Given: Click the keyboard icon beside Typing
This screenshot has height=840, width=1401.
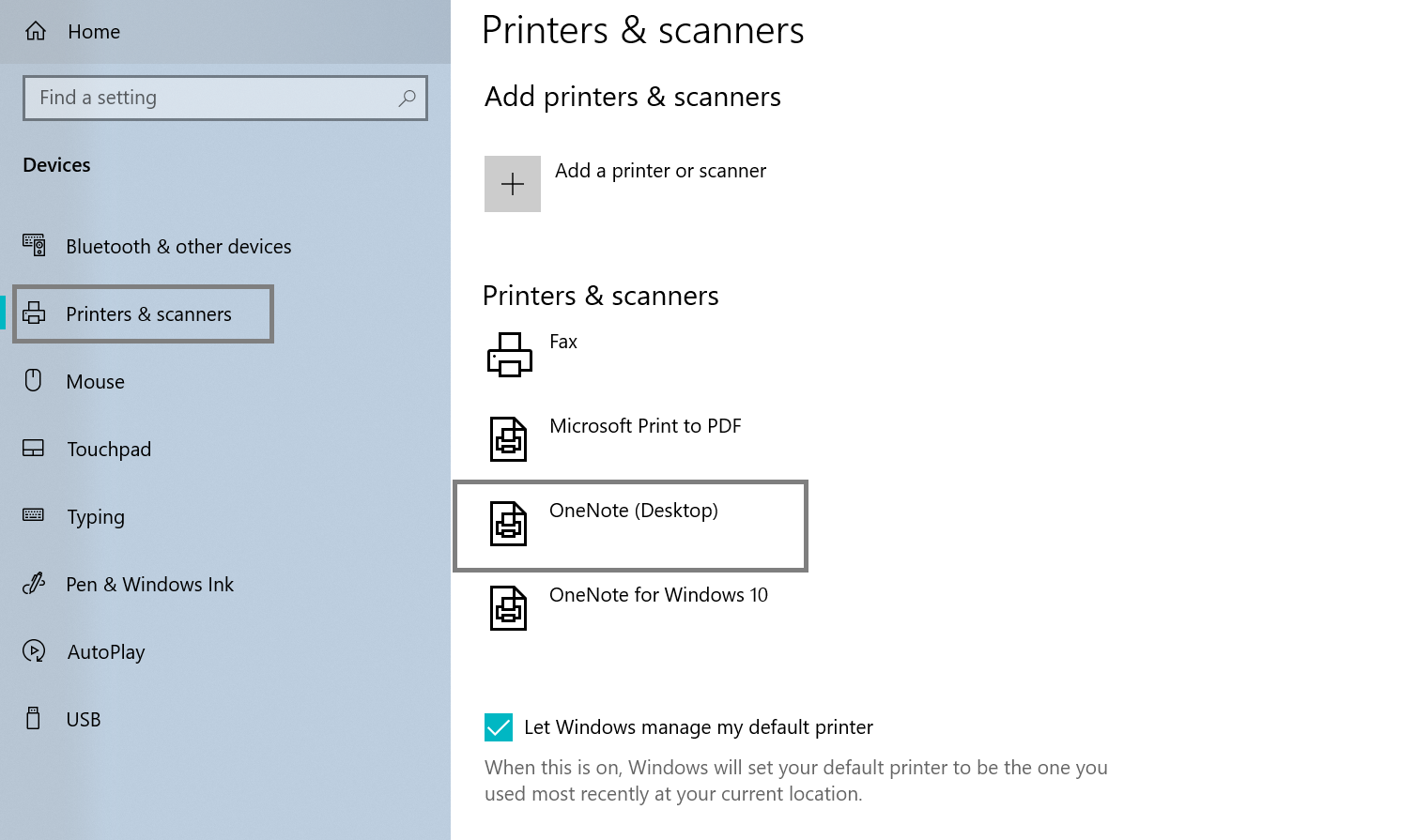Looking at the screenshot, I should click(34, 514).
